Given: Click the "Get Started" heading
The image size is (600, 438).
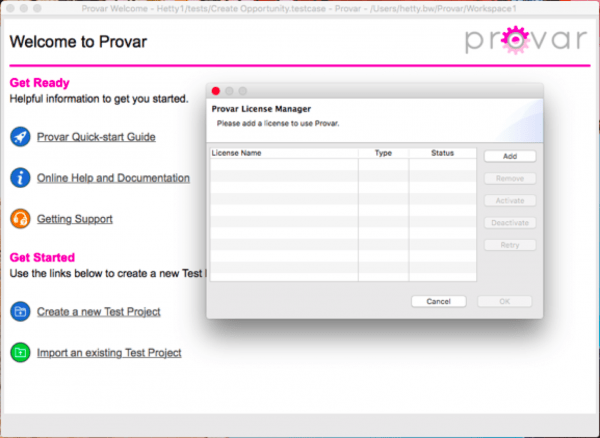Looking at the screenshot, I should coord(42,257).
